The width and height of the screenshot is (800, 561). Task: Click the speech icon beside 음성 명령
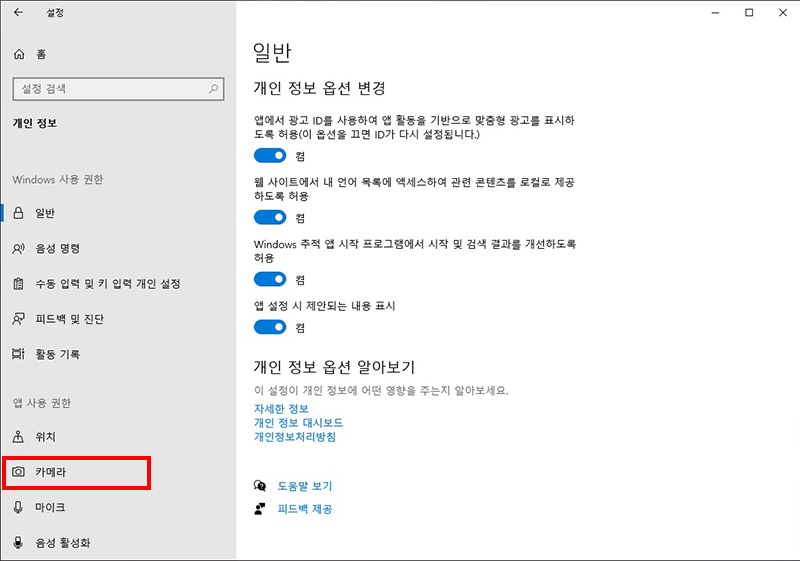click(x=18, y=248)
